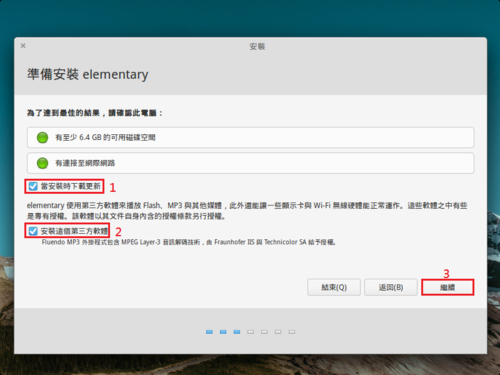Image resolution: width=500 pixels, height=375 pixels.
Task: Click the fourth empty progress step dot
Action: click(251, 332)
